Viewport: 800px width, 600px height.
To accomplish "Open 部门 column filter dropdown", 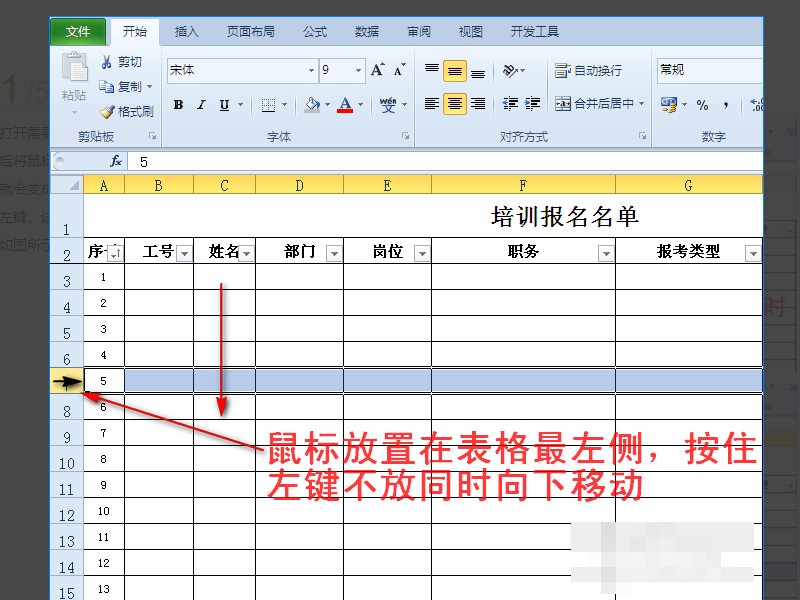I will click(334, 253).
